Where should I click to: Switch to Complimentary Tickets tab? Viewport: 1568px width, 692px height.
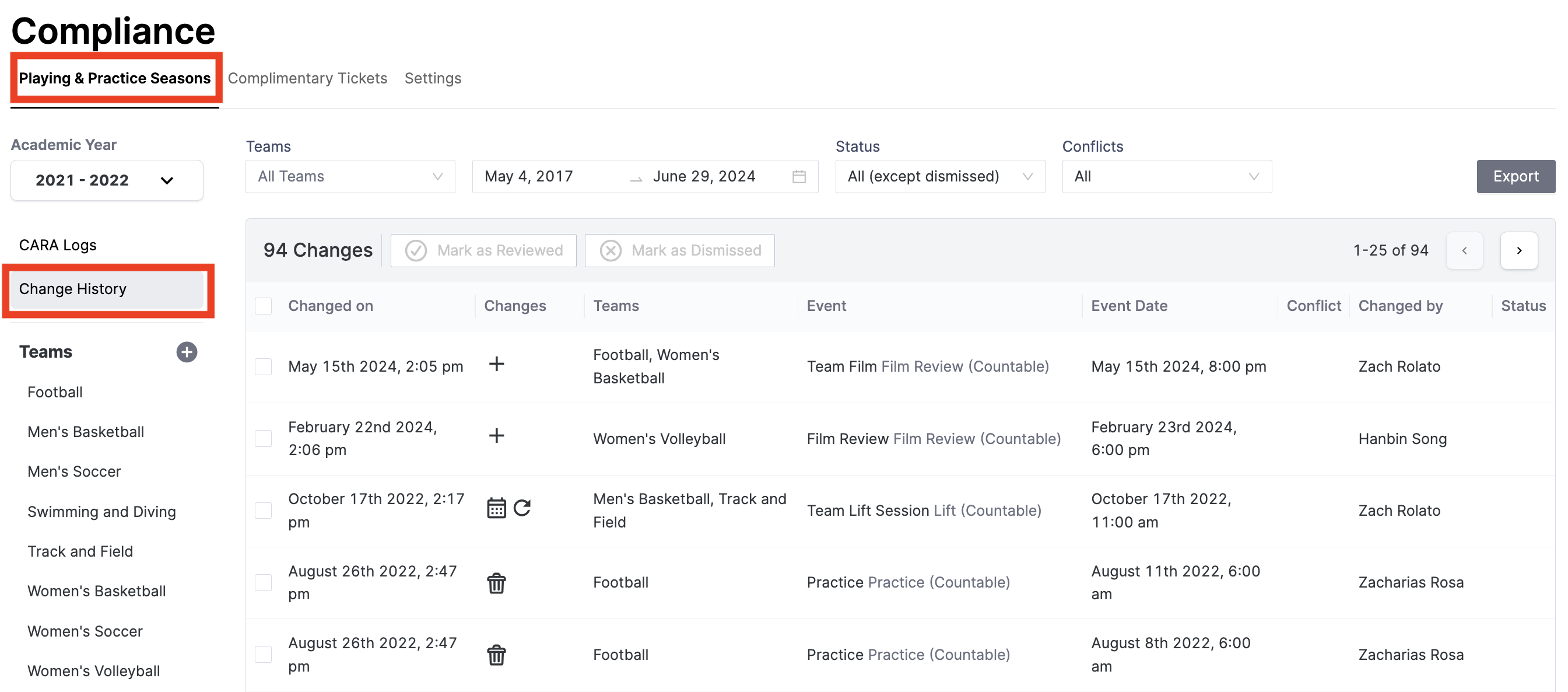307,78
